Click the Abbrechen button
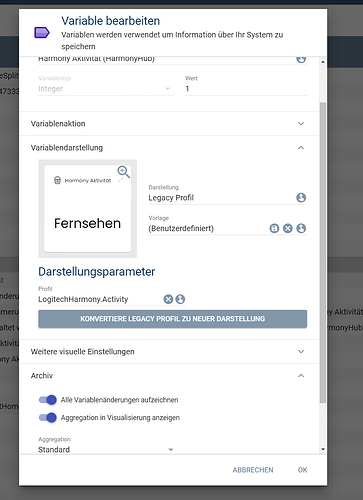 (253, 470)
